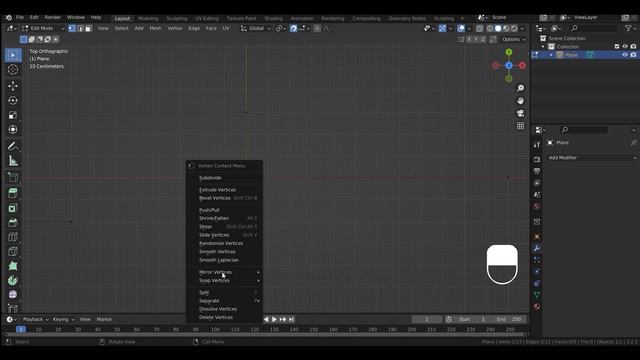The image size is (640, 360).
Task: Select the Annotate pencil tool
Action: point(13,146)
